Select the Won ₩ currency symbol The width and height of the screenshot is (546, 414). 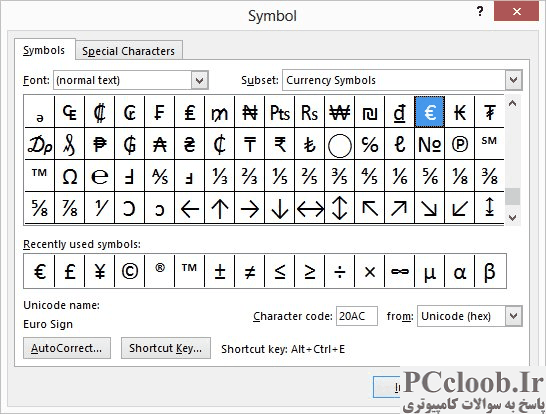[340, 112]
